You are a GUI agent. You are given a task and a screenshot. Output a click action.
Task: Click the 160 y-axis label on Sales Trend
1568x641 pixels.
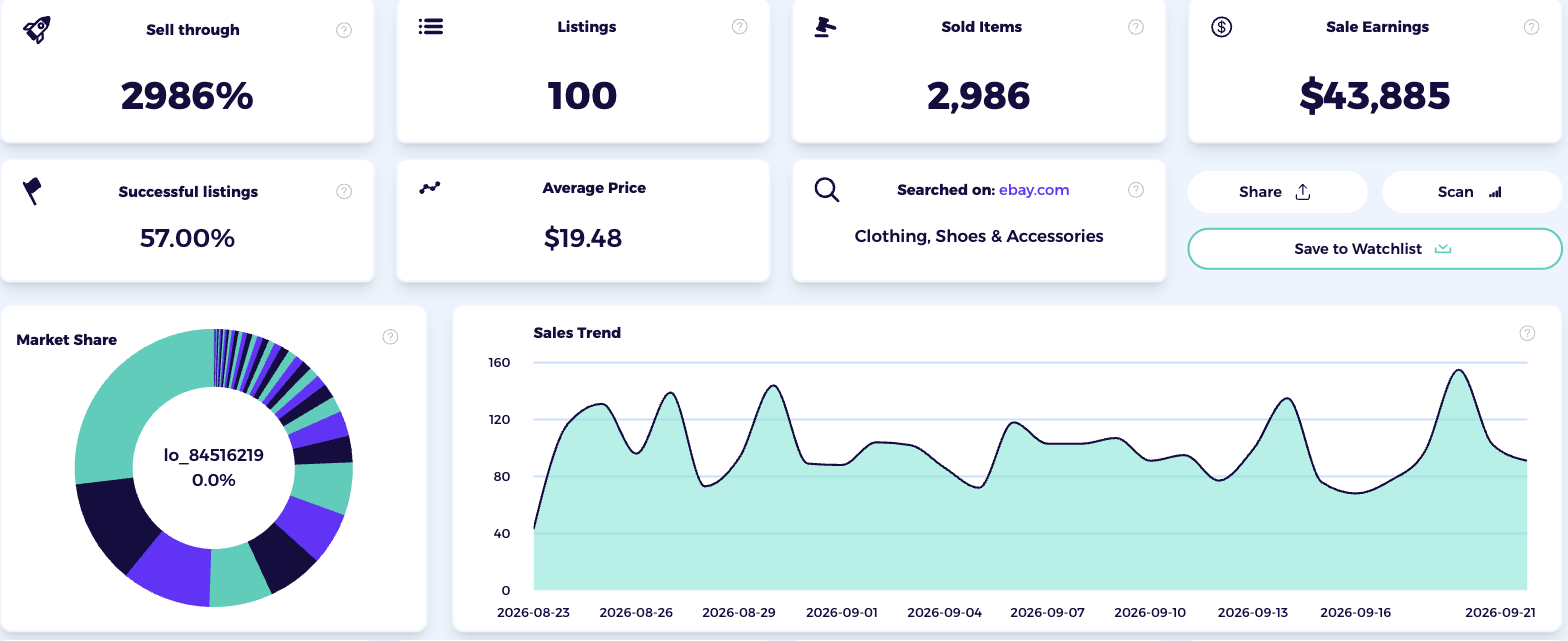coord(499,362)
